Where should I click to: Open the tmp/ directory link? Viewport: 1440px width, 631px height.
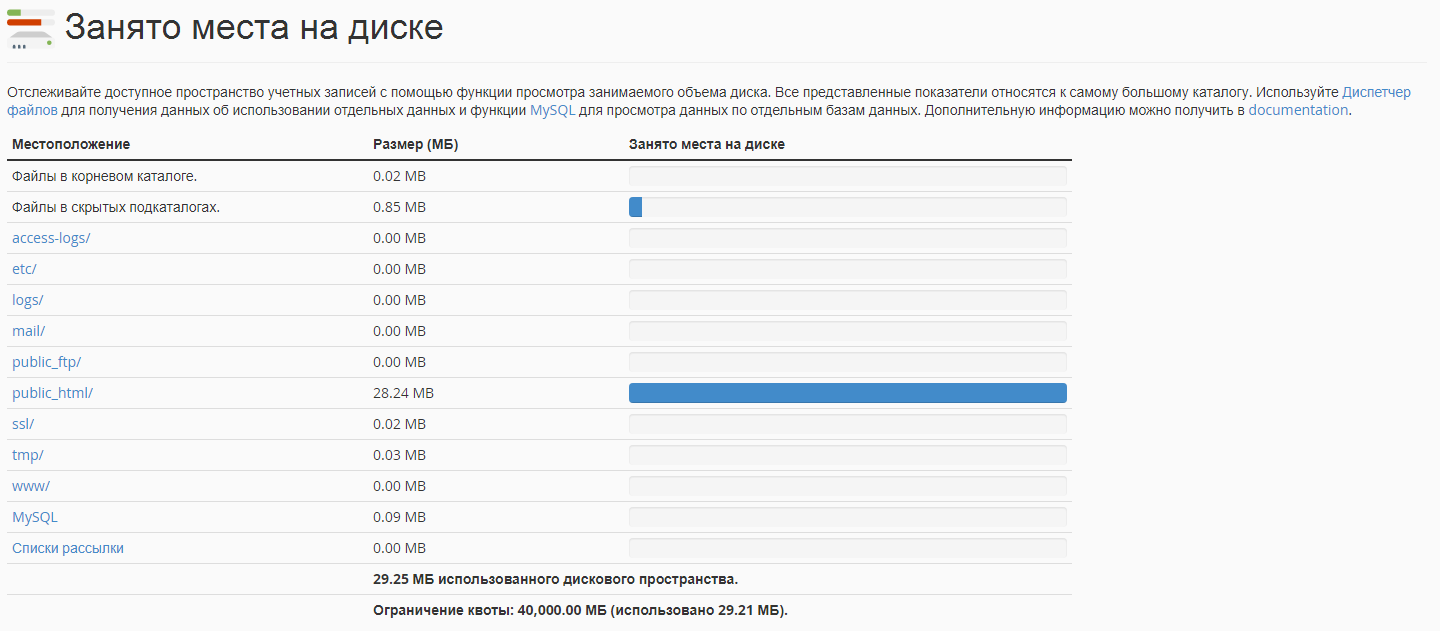click(27, 455)
